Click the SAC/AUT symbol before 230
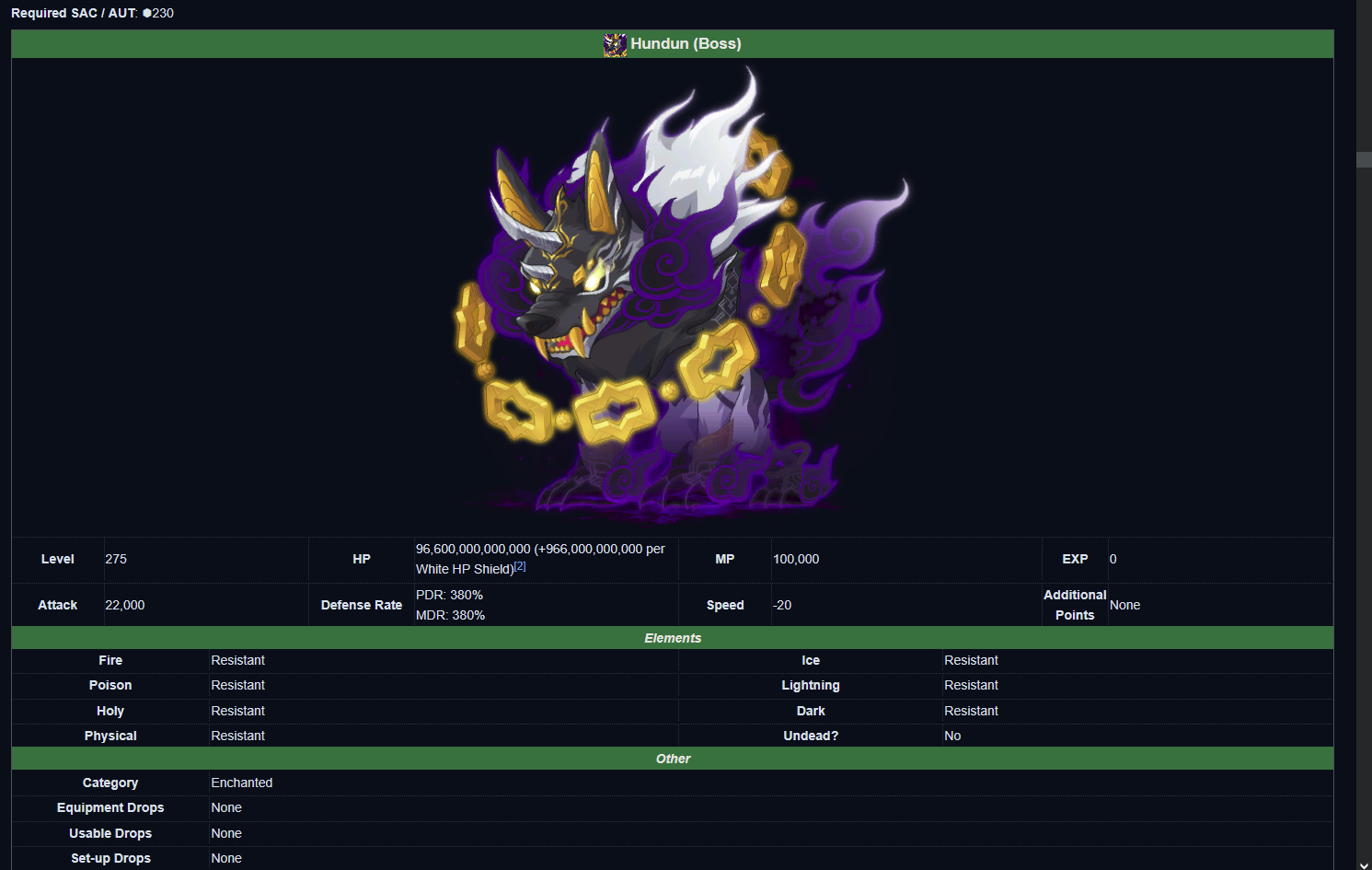 point(147,13)
